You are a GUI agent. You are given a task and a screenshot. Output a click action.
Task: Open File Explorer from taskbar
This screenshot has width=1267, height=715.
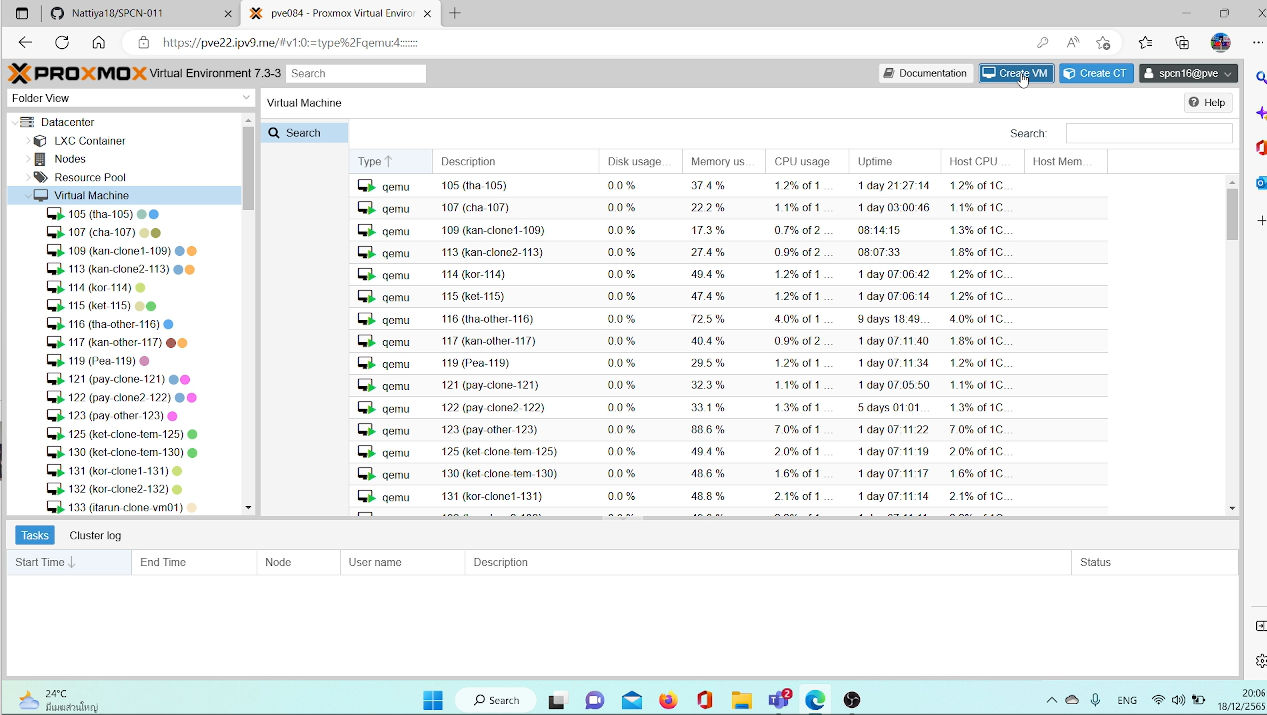pos(741,700)
